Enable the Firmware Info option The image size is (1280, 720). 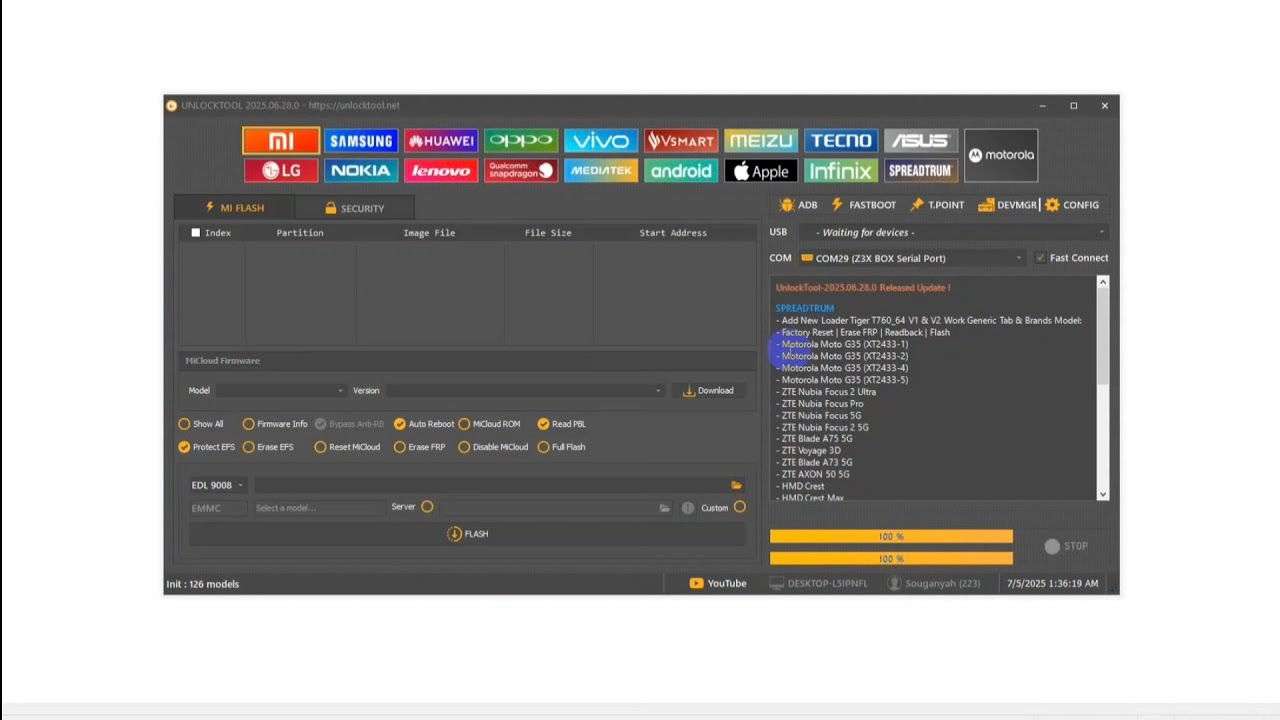tap(275, 424)
